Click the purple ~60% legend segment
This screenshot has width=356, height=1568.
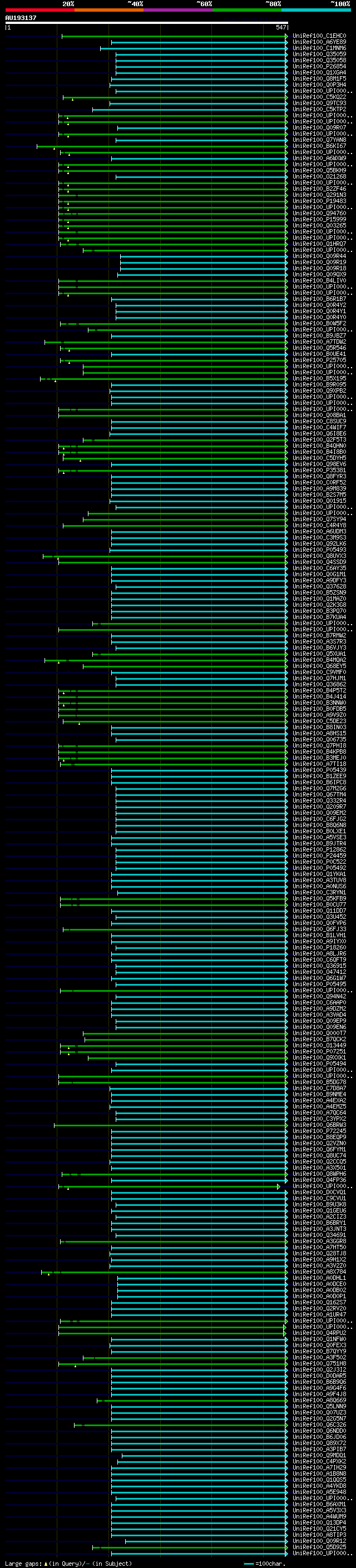pyautogui.click(x=177, y=10)
